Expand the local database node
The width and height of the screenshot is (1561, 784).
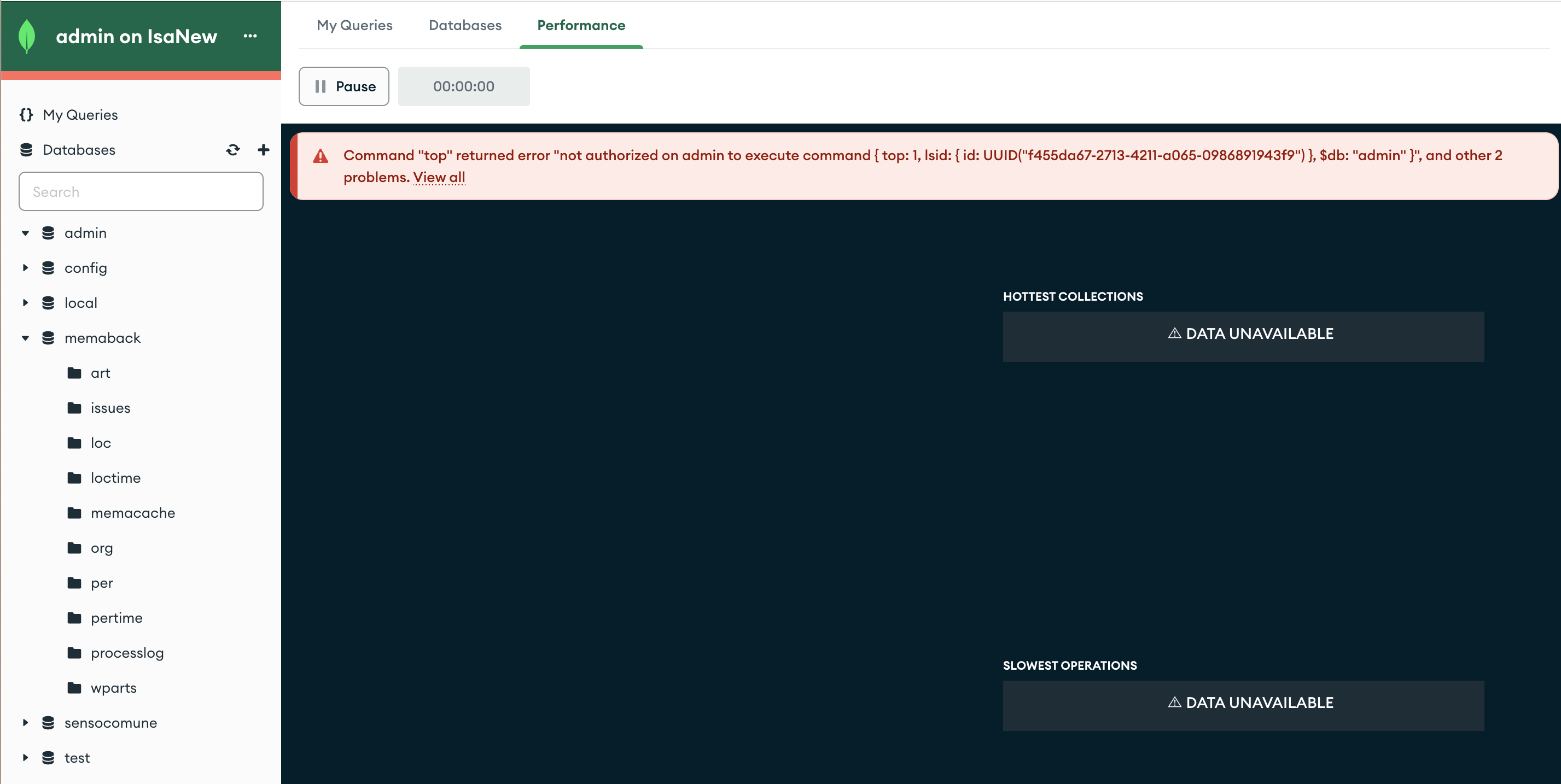pyautogui.click(x=26, y=303)
